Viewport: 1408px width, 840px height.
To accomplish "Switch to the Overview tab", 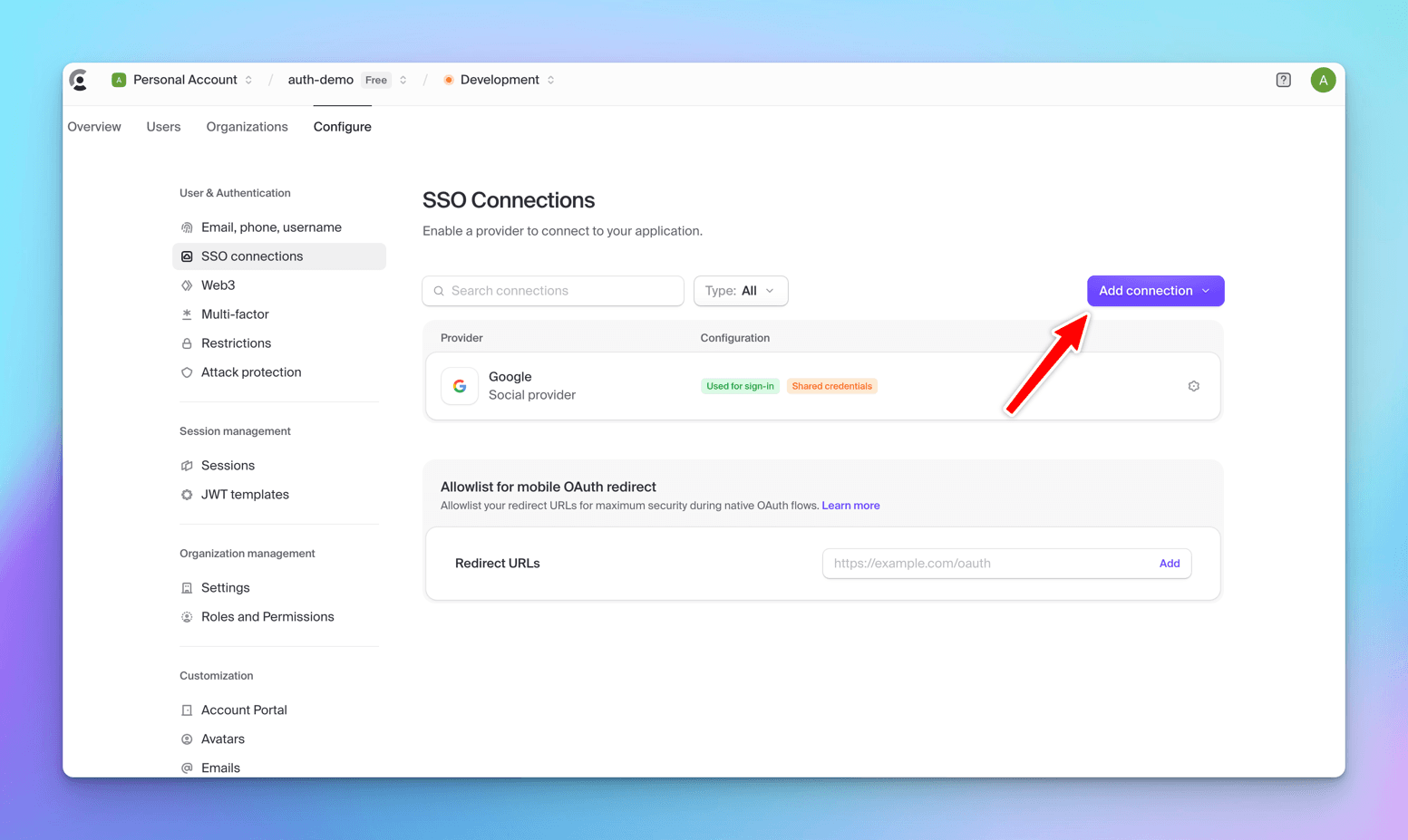I will [94, 127].
